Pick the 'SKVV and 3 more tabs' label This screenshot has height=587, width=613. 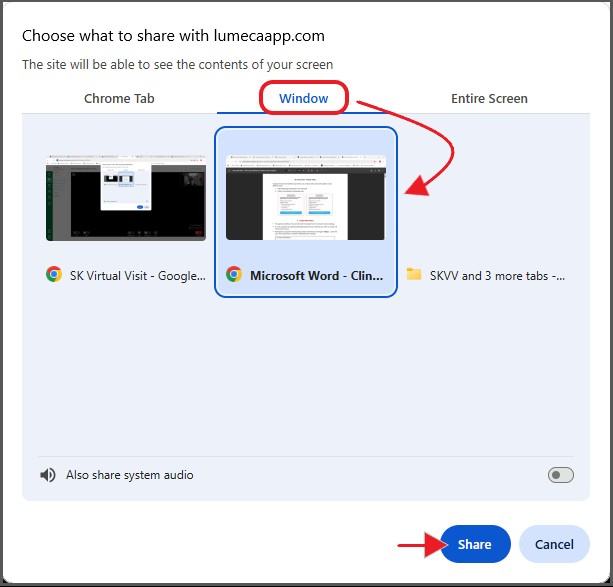point(498,275)
